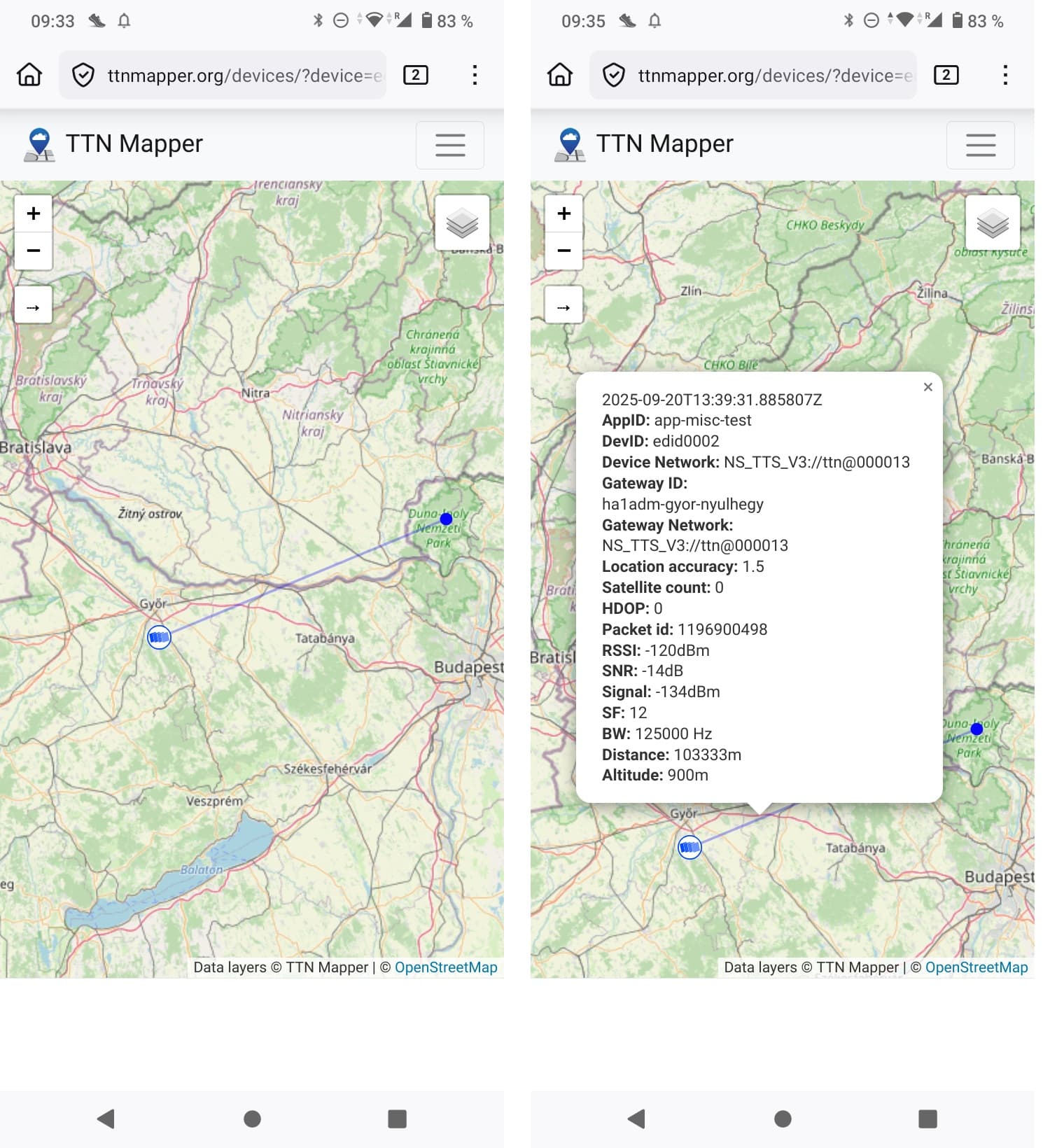Click the right-arrow map button in 09:33 screen
The image size is (1043, 1148).
[x=34, y=307]
